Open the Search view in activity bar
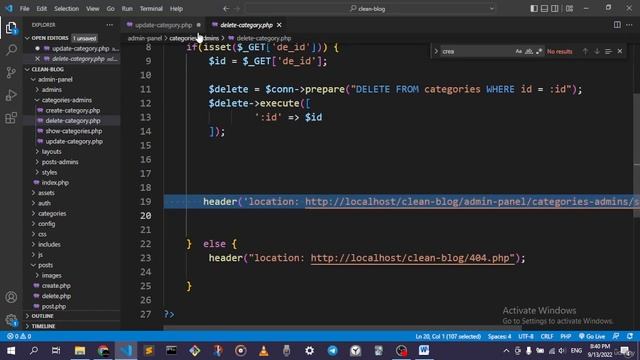 coord(11,50)
